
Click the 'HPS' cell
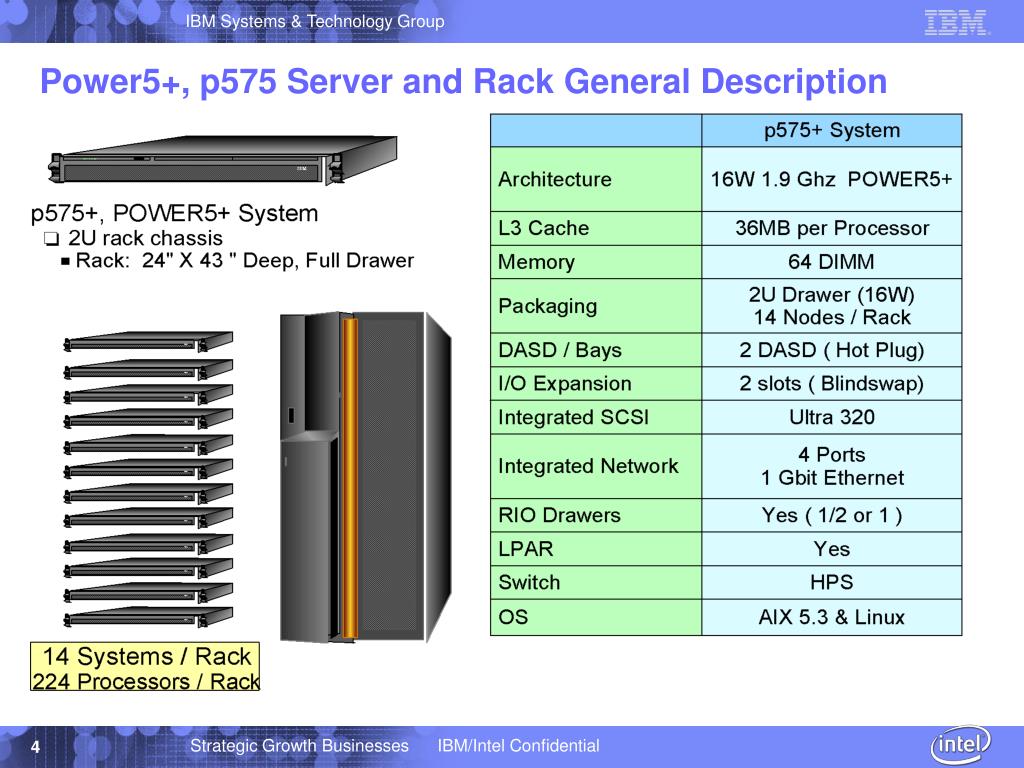click(x=832, y=583)
